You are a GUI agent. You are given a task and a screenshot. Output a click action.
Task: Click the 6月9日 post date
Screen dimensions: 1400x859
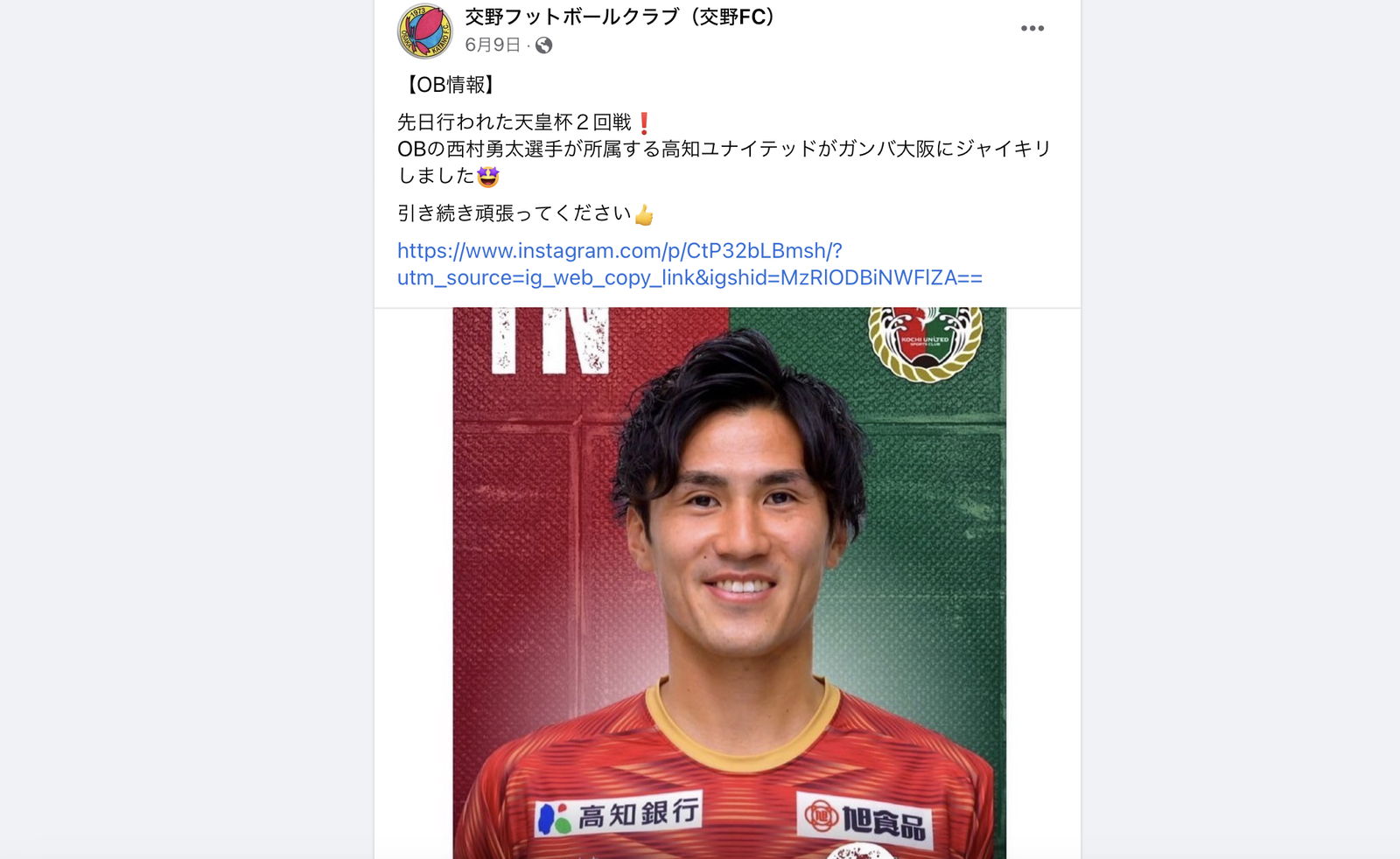pyautogui.click(x=493, y=45)
